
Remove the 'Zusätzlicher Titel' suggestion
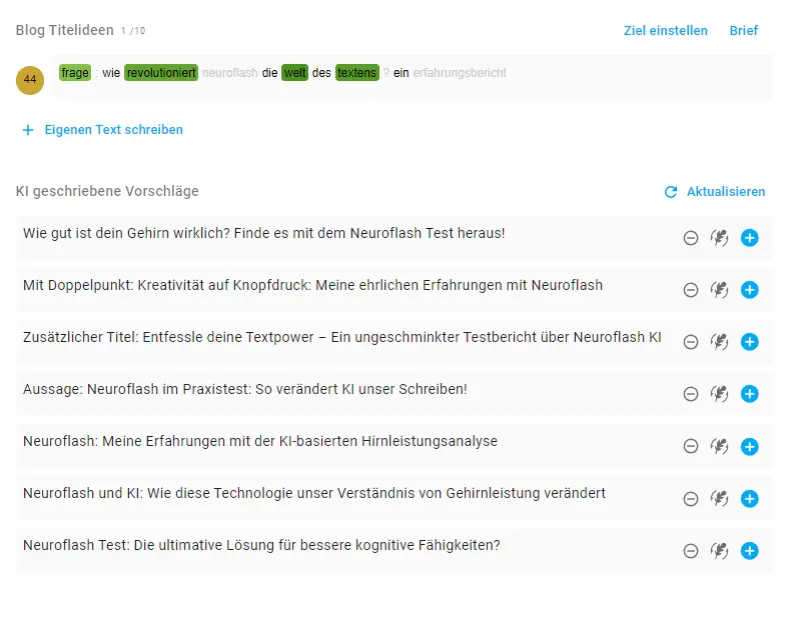[690, 342]
